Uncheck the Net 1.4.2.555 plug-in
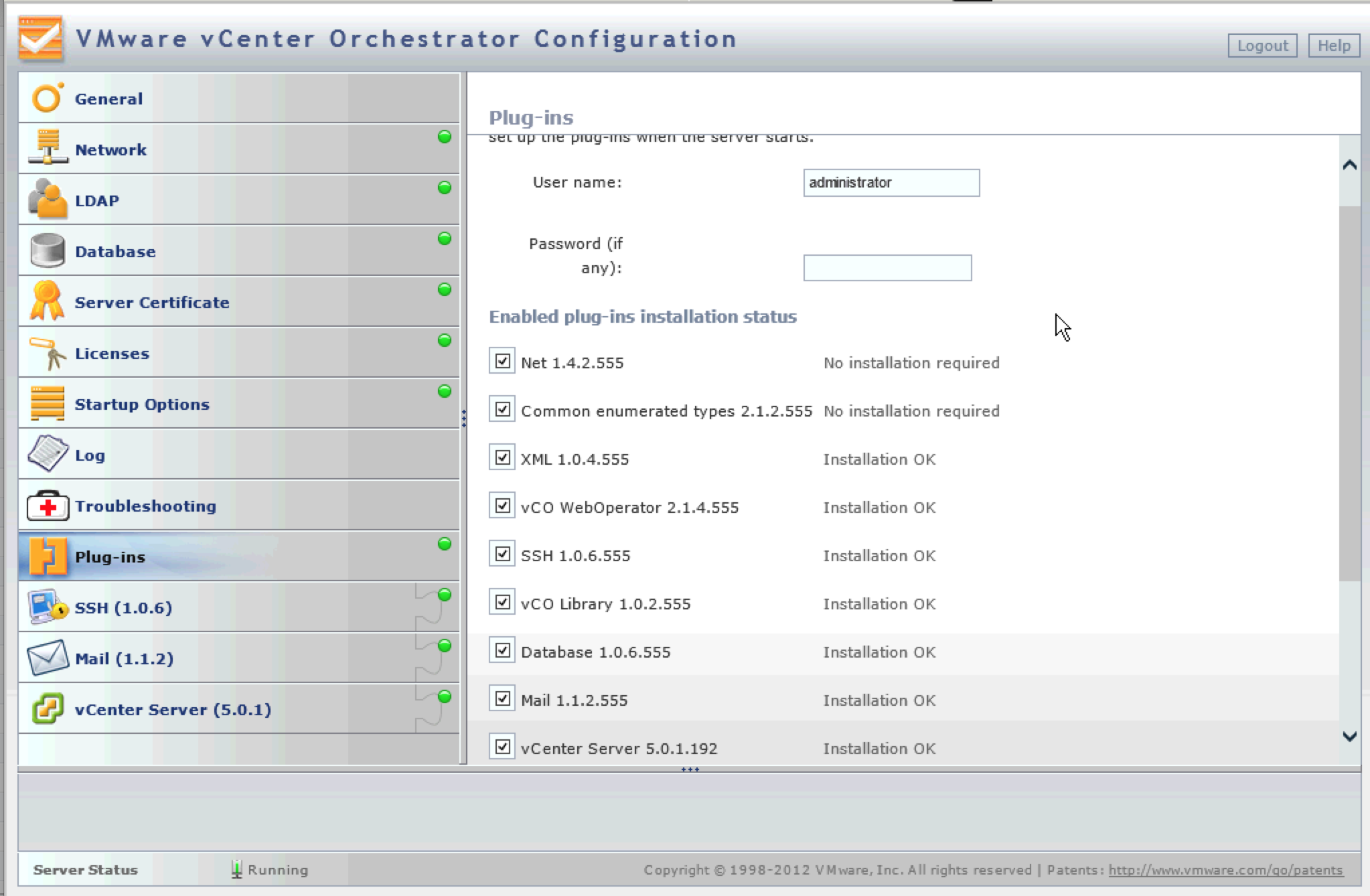 [x=502, y=361]
